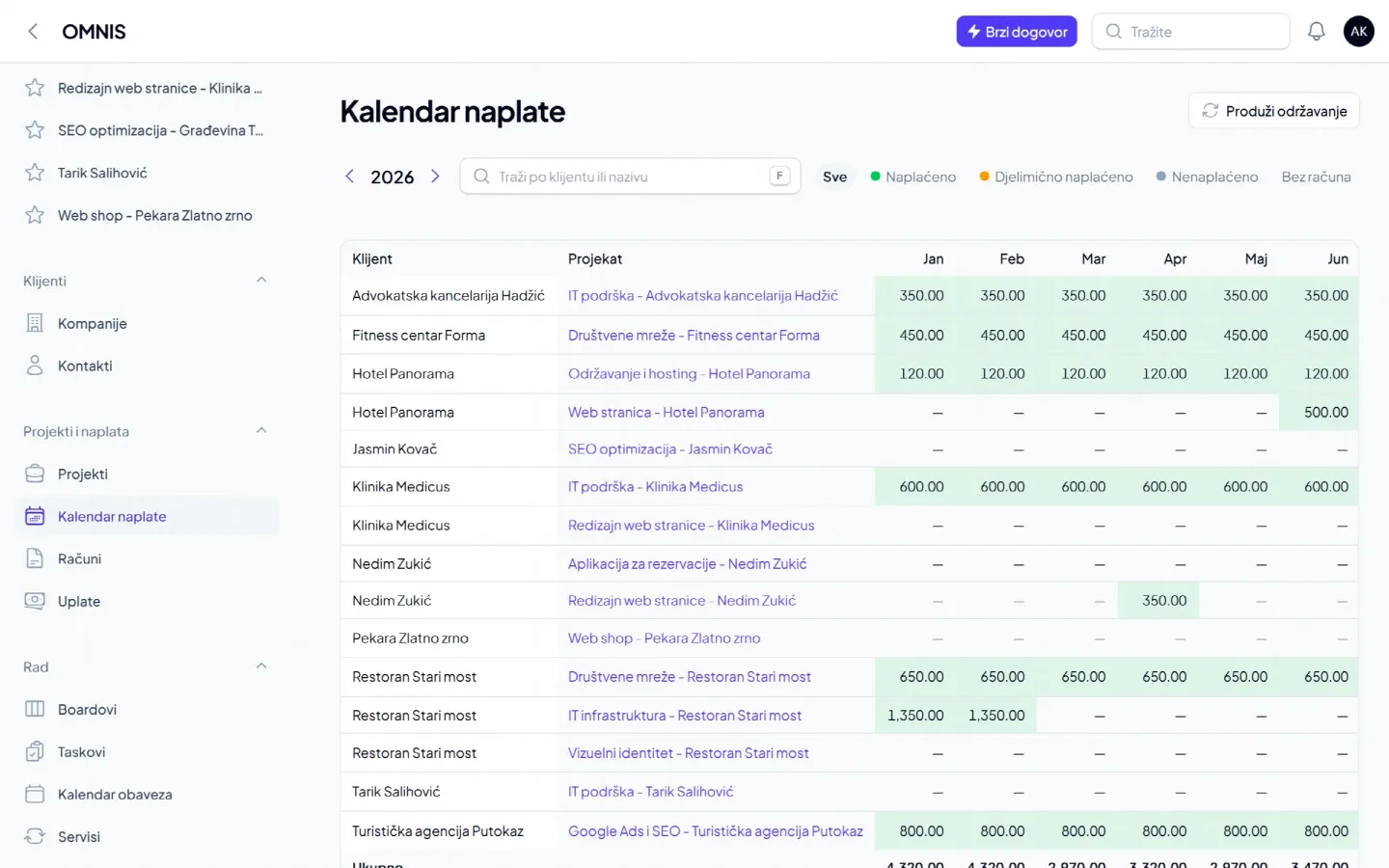Click the 500.00 Jun cell for Hotel Panorama
Viewport: 1389px width, 868px height.
[1319, 413]
